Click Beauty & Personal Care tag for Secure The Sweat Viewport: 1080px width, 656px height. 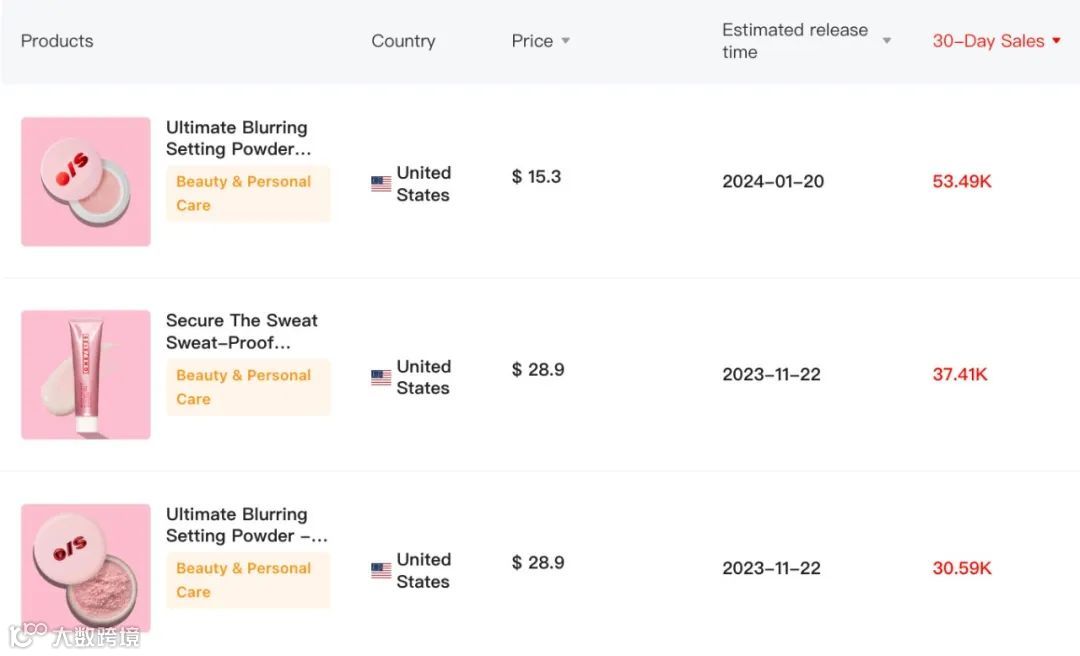(245, 387)
